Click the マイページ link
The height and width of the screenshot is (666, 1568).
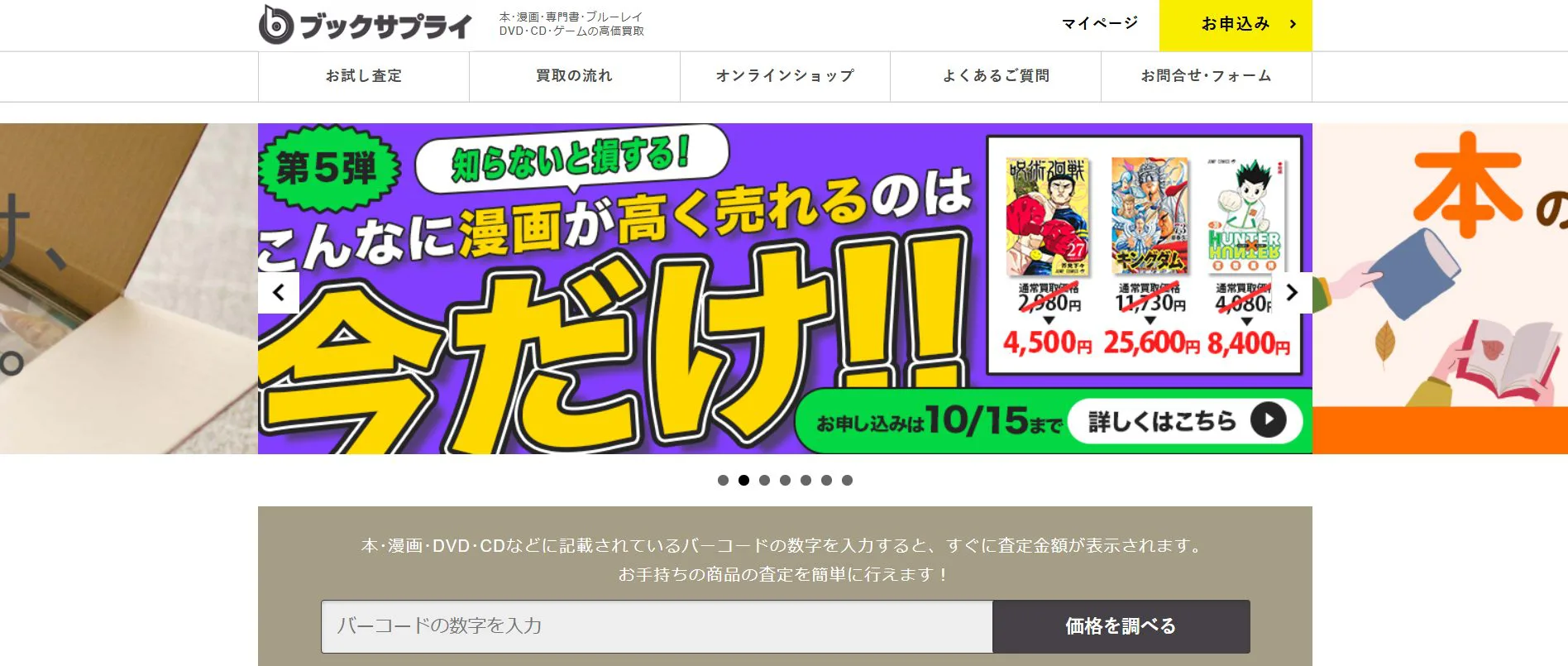pyautogui.click(x=1100, y=23)
